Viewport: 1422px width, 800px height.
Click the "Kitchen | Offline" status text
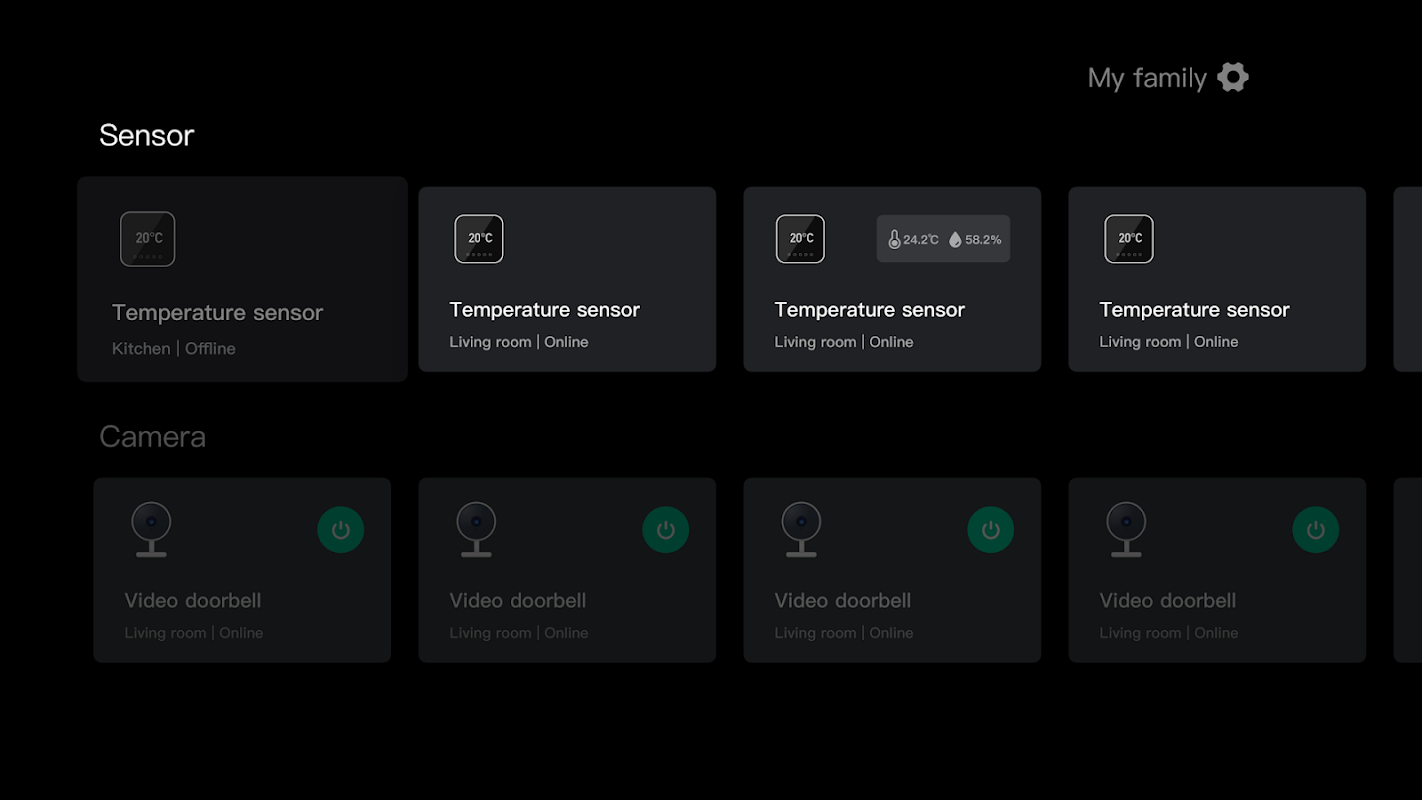pos(174,348)
